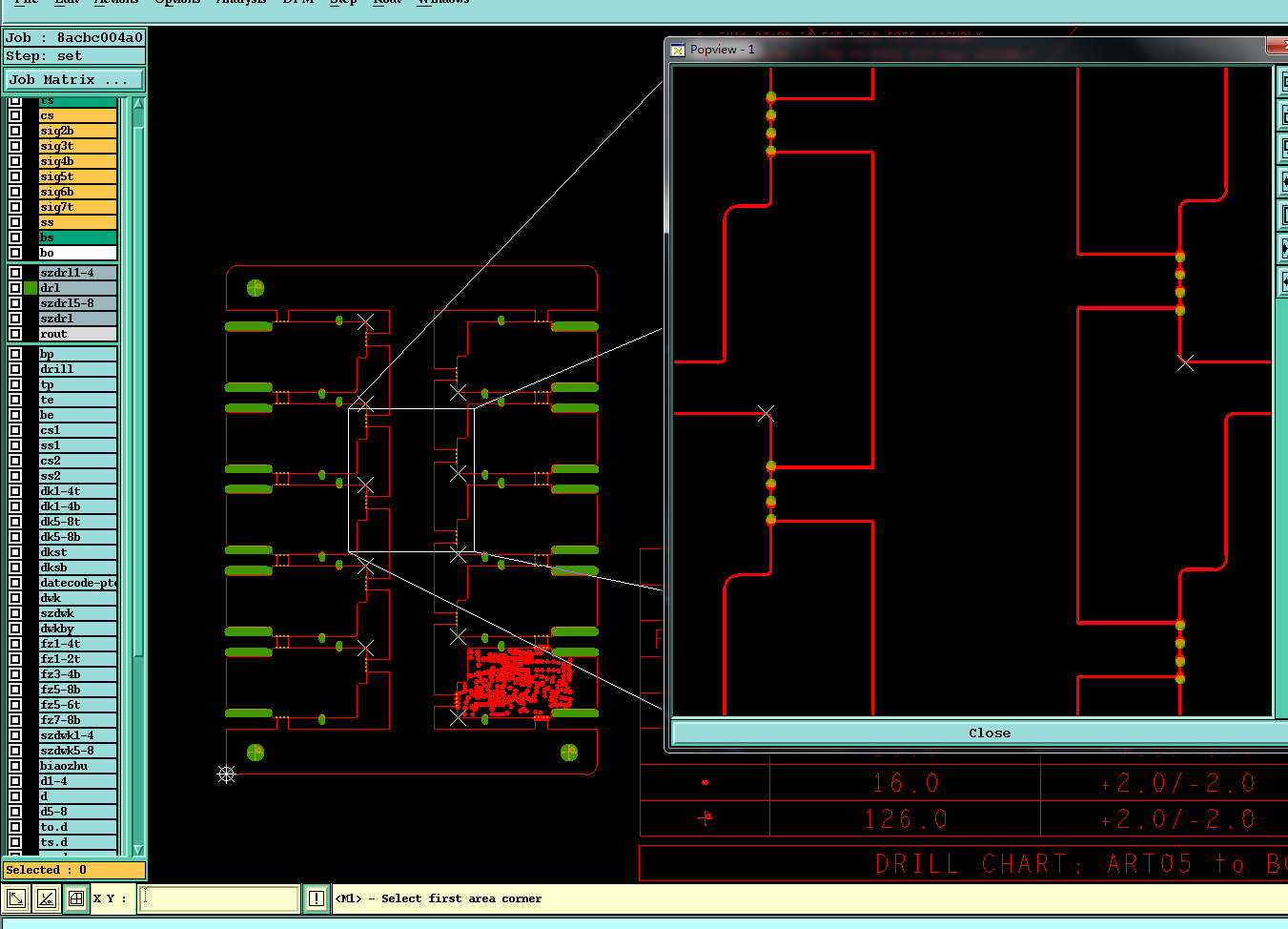Click the layer list scroll-down arrow
The width and height of the screenshot is (1288, 929).
(x=138, y=850)
